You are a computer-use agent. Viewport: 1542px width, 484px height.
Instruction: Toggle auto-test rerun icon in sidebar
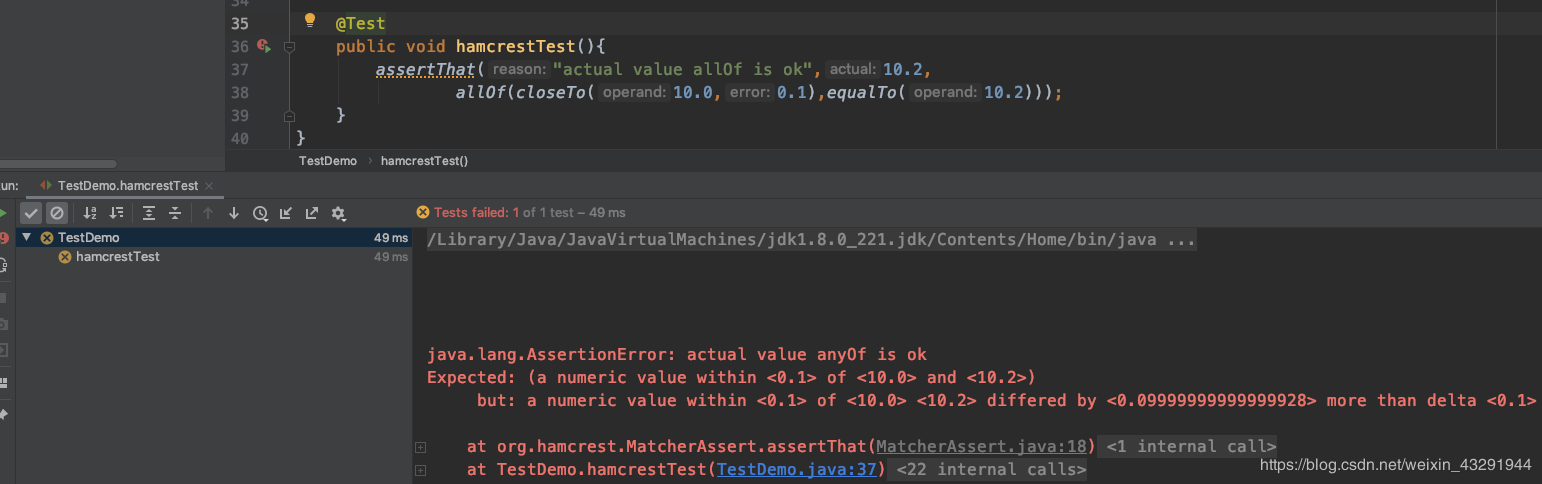[3, 265]
